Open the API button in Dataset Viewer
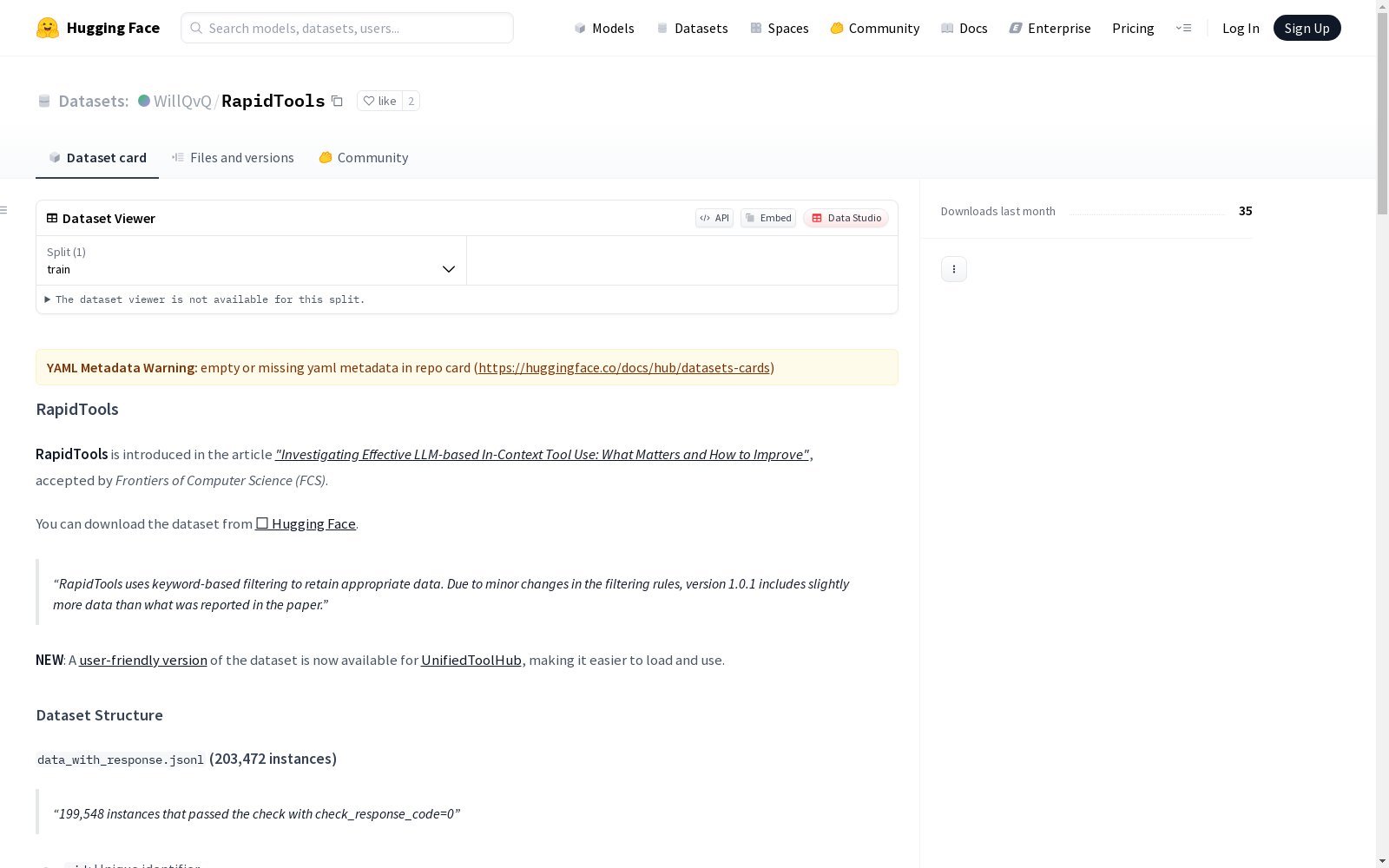 click(x=714, y=218)
